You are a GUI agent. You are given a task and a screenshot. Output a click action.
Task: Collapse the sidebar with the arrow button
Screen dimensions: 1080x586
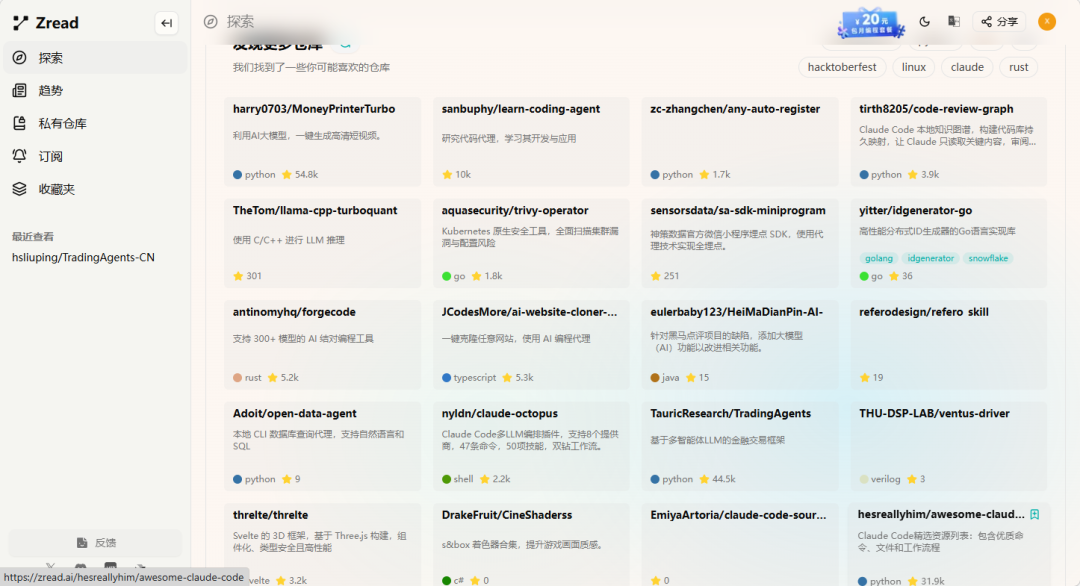pyautogui.click(x=166, y=23)
